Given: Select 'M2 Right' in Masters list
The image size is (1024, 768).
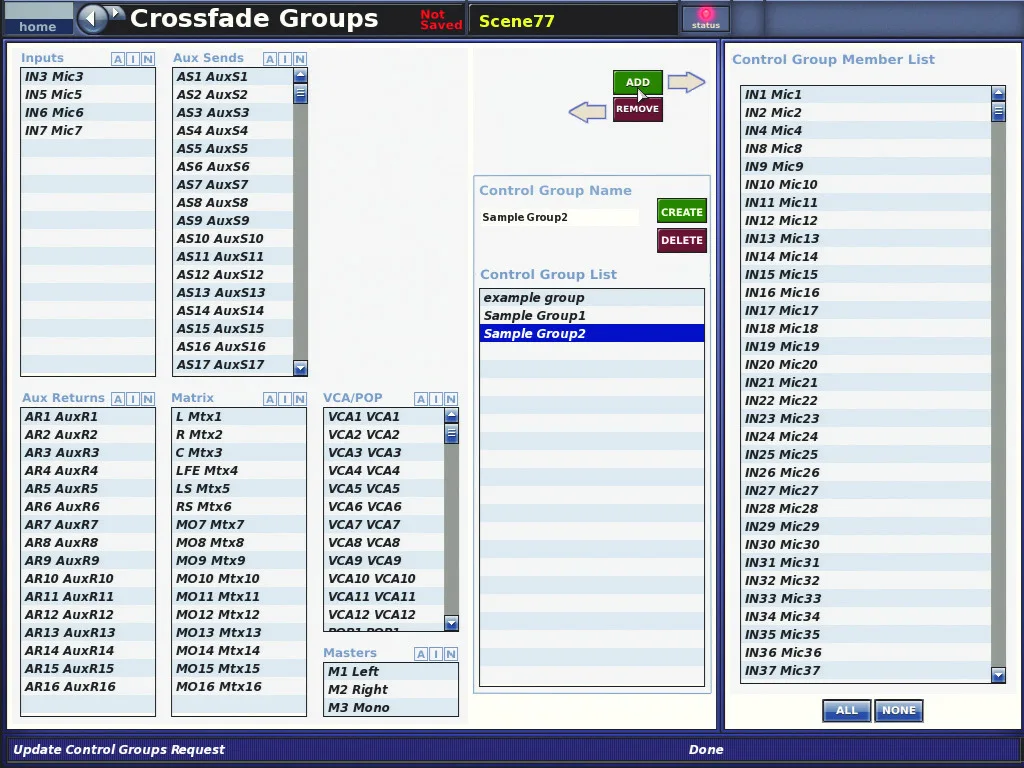Looking at the screenshot, I should 391,690.
